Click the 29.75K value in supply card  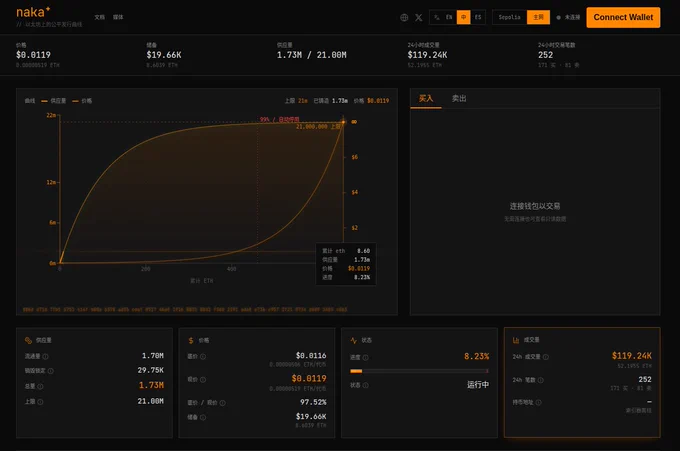150,370
